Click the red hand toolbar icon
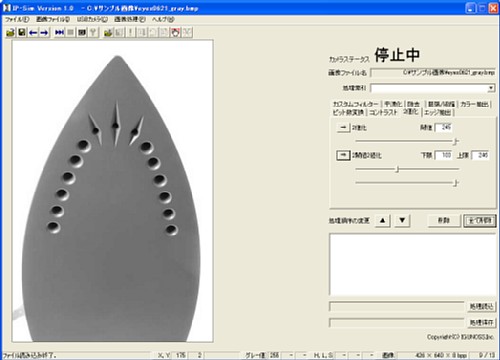 176,32
